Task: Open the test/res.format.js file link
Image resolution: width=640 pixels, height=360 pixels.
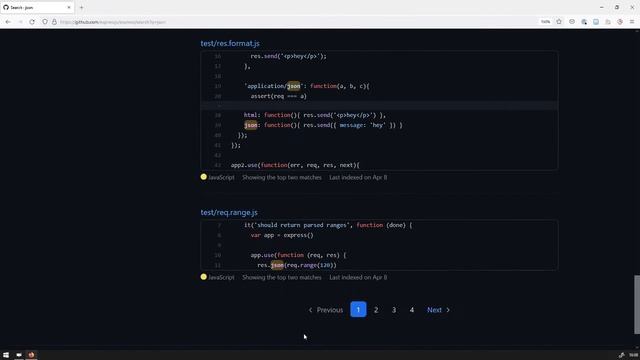Action: pyautogui.click(x=230, y=43)
